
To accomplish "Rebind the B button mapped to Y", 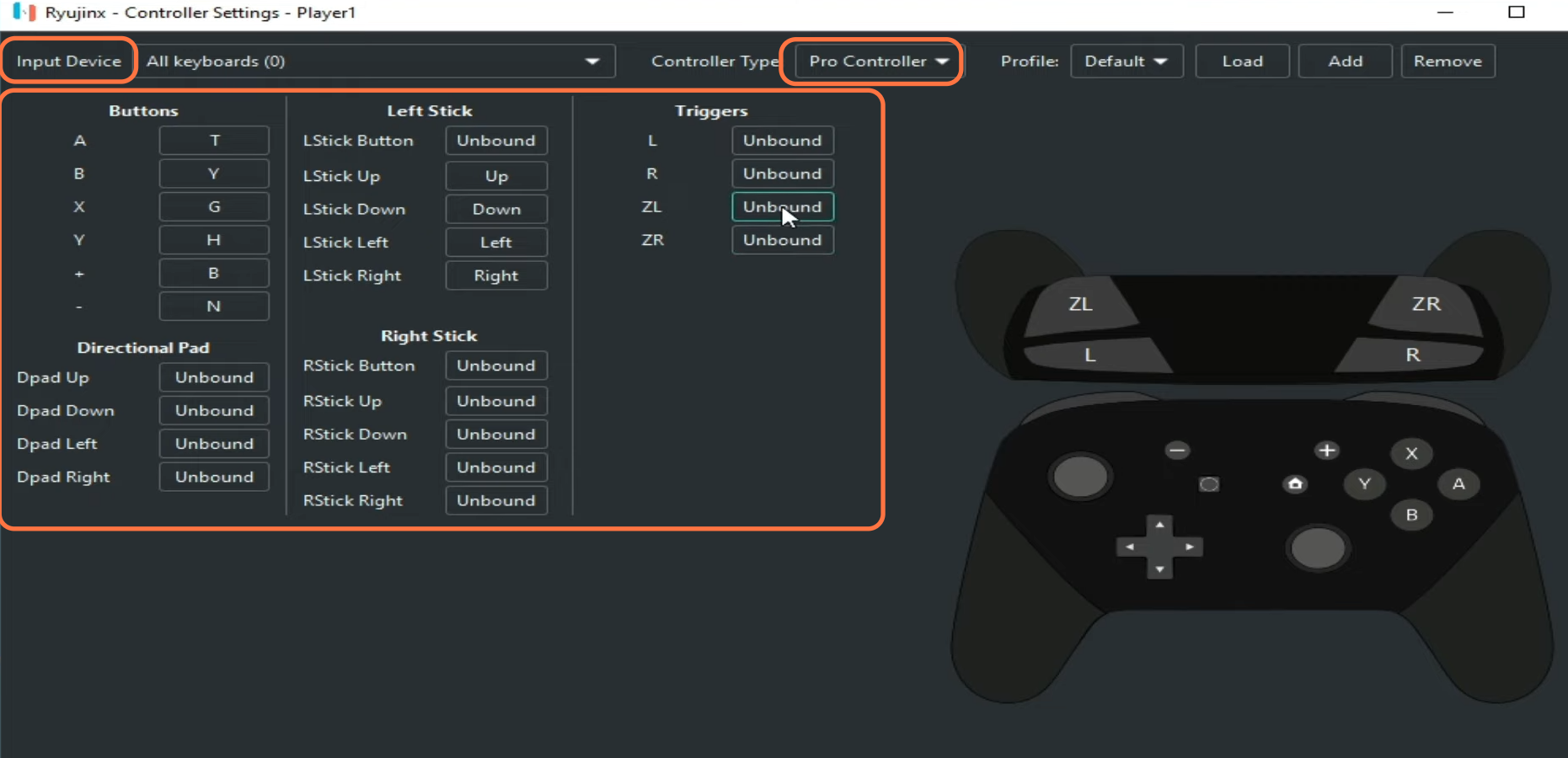I will click(x=214, y=173).
